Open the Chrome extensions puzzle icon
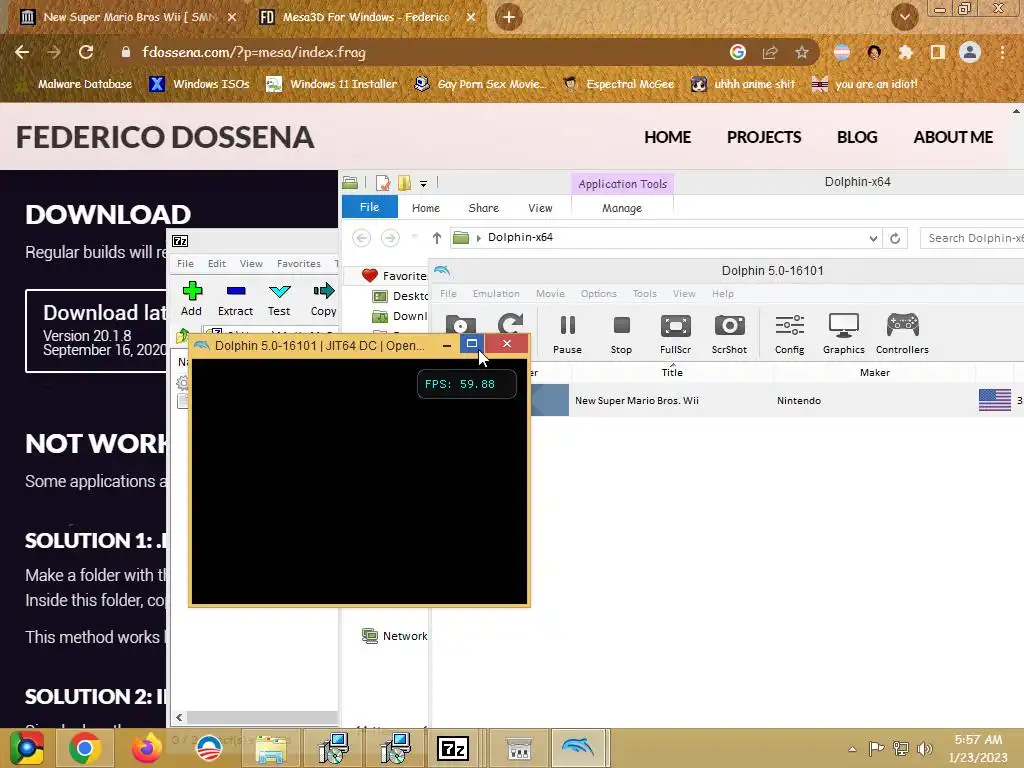This screenshot has height=768, width=1024. tap(905, 52)
